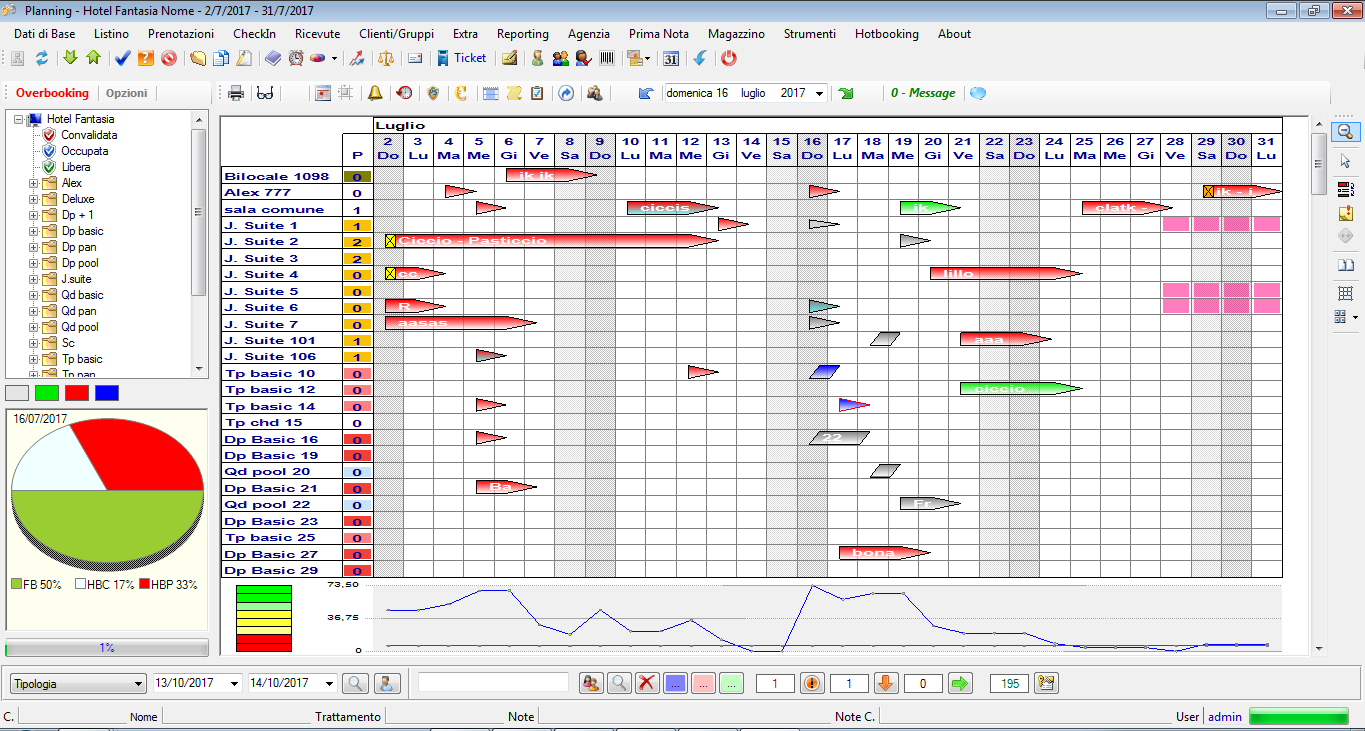Expand the Qd pool folder
This screenshot has width=1365, height=731.
[x=33, y=327]
